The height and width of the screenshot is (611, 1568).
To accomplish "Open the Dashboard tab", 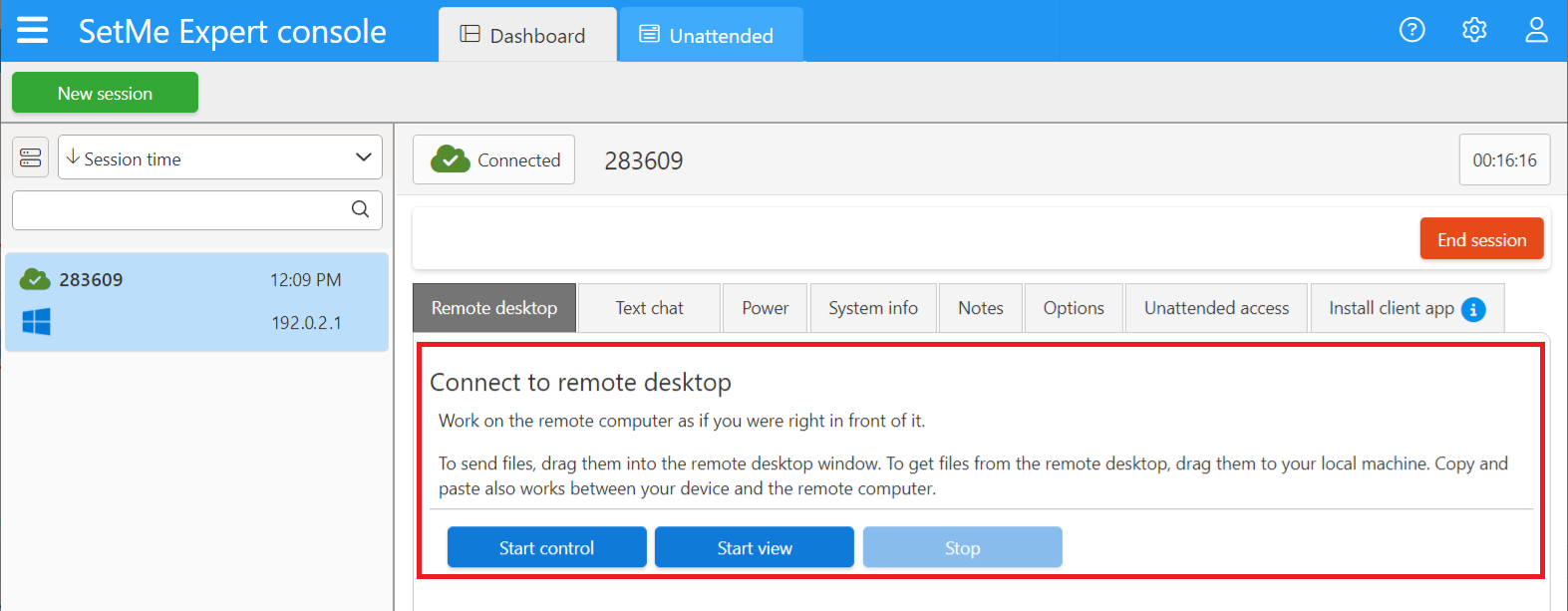I will point(526,36).
